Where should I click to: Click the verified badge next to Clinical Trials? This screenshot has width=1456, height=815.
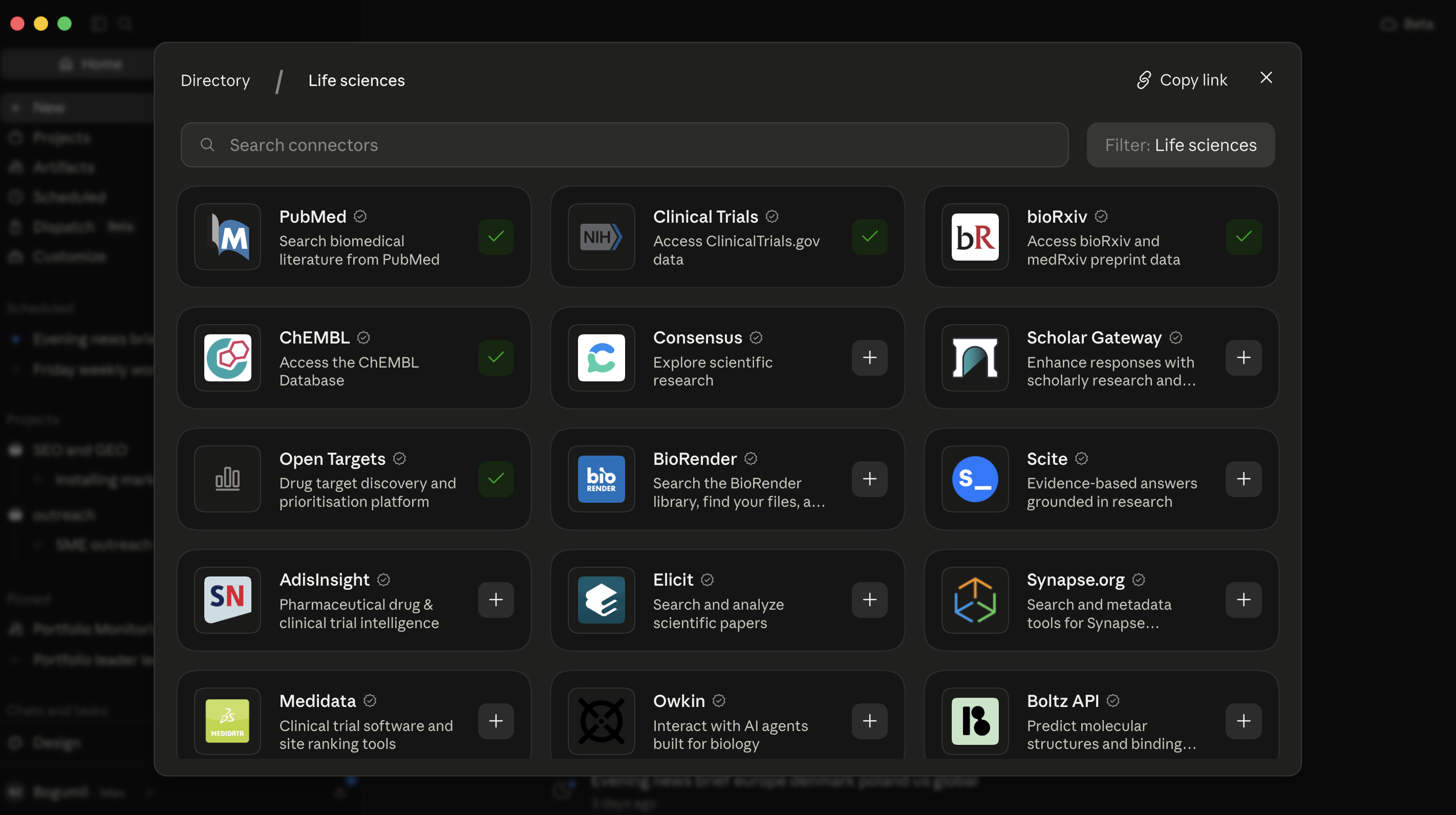(x=772, y=217)
